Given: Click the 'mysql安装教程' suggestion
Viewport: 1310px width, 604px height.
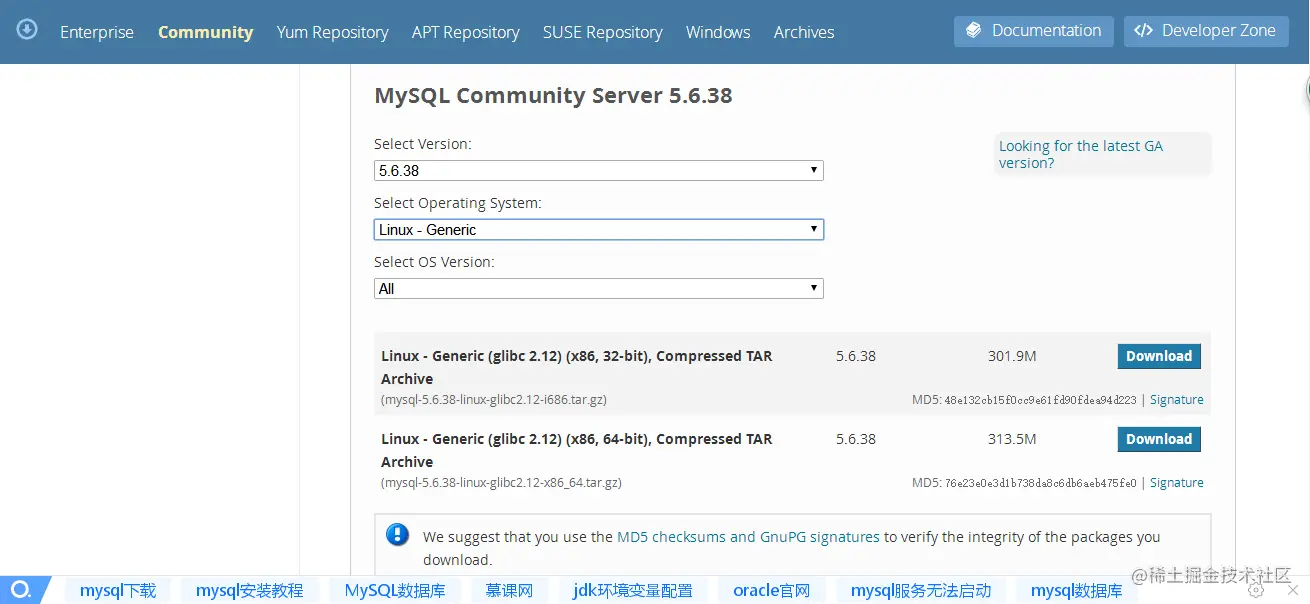Looking at the screenshot, I should tap(249, 590).
